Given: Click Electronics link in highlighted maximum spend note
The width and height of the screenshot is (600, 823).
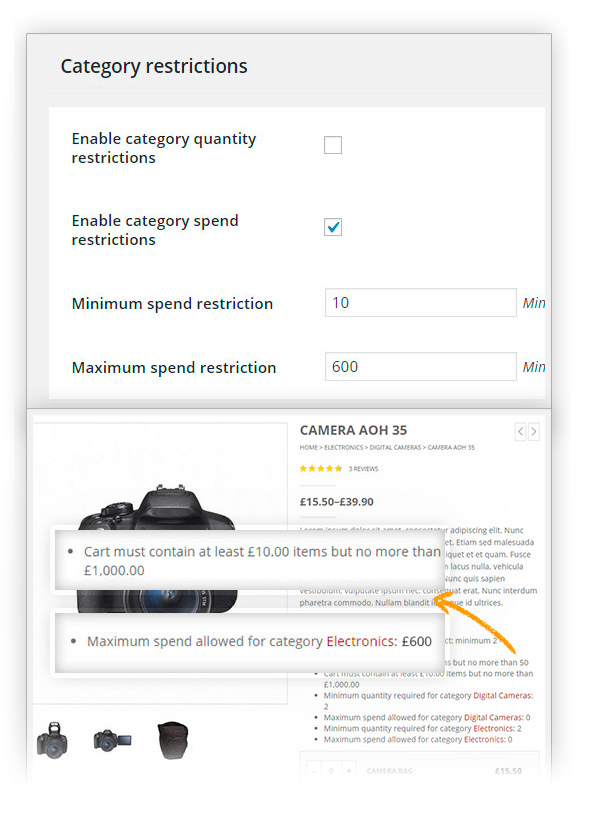Looking at the screenshot, I should (361, 641).
